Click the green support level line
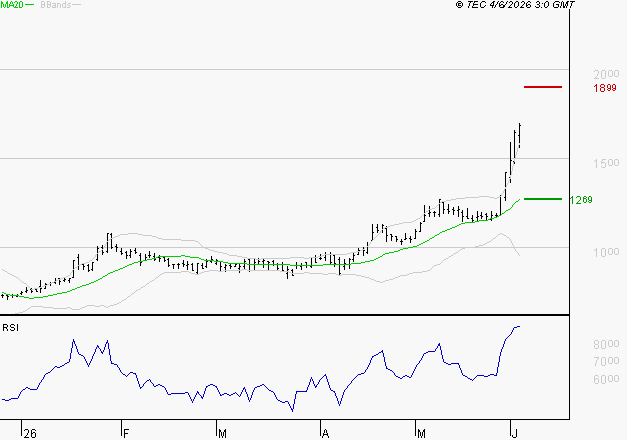 [543, 199]
